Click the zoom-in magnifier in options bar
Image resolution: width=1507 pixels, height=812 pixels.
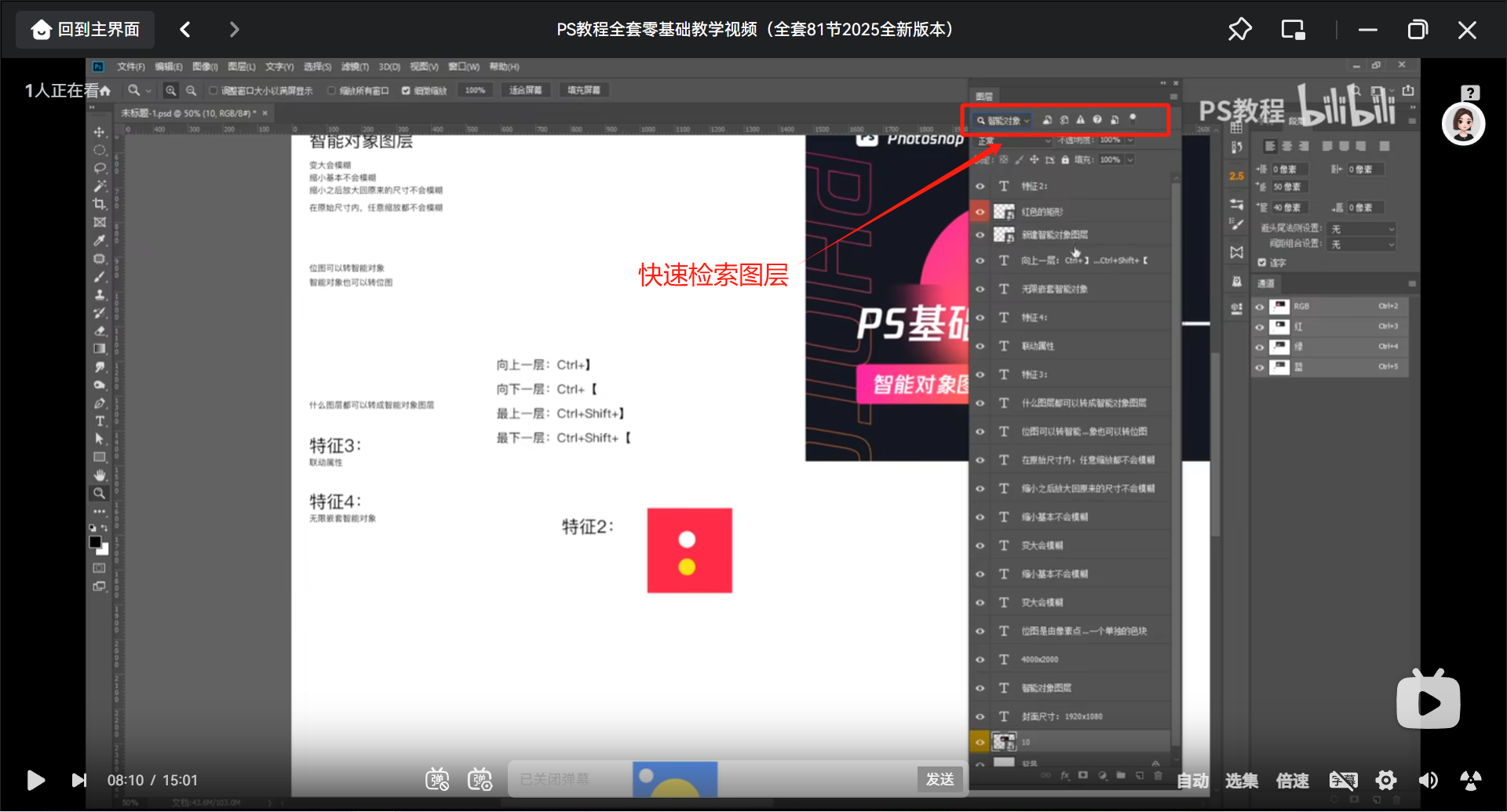click(171, 90)
